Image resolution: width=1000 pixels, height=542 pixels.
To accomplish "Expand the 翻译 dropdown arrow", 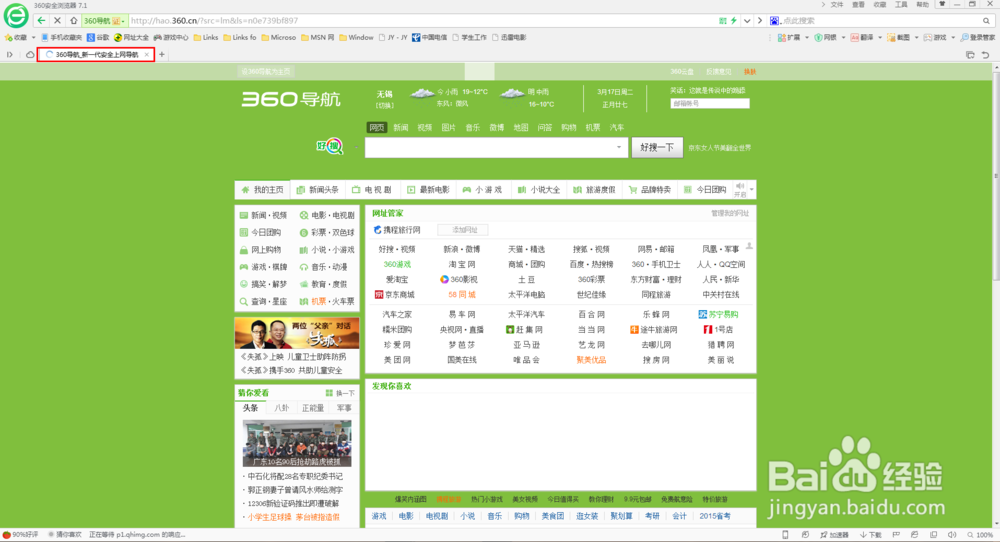I will pos(879,38).
